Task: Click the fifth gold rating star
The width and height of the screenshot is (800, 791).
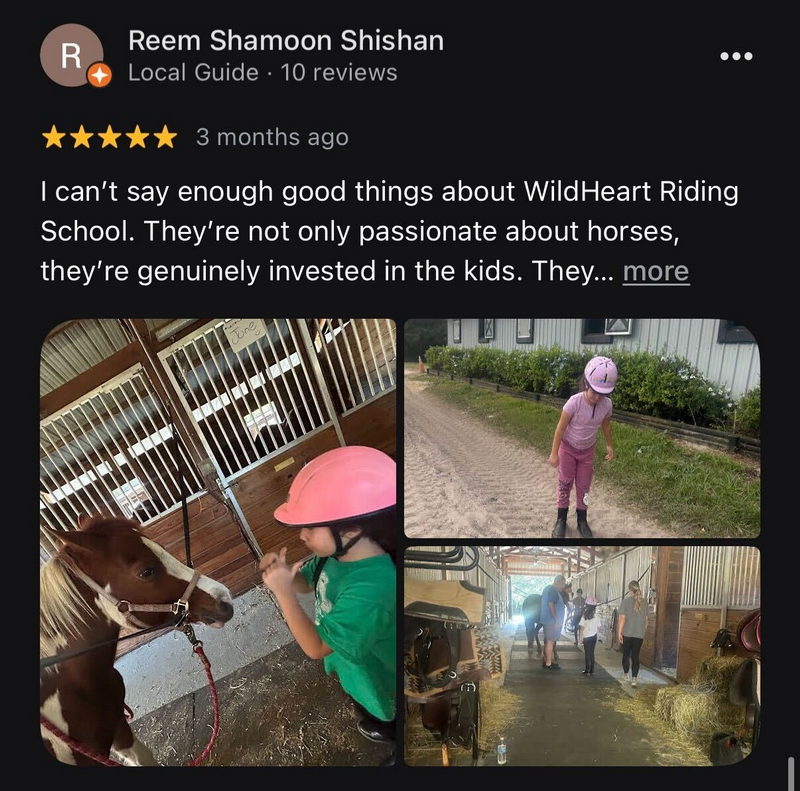Action: (165, 138)
